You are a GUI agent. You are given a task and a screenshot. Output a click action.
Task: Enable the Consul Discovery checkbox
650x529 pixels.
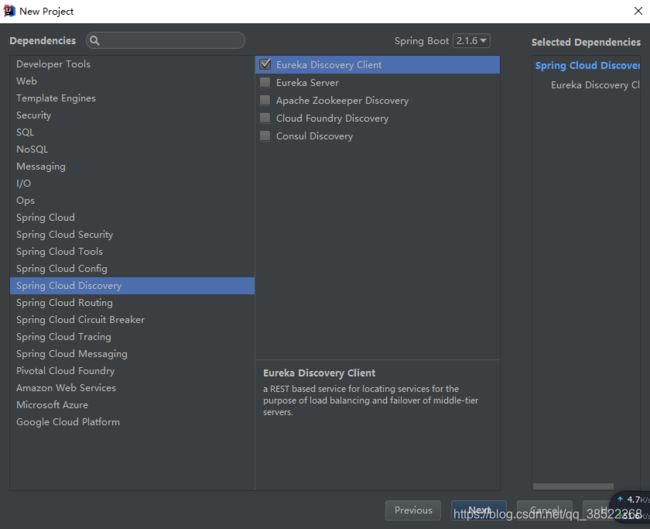coord(265,136)
